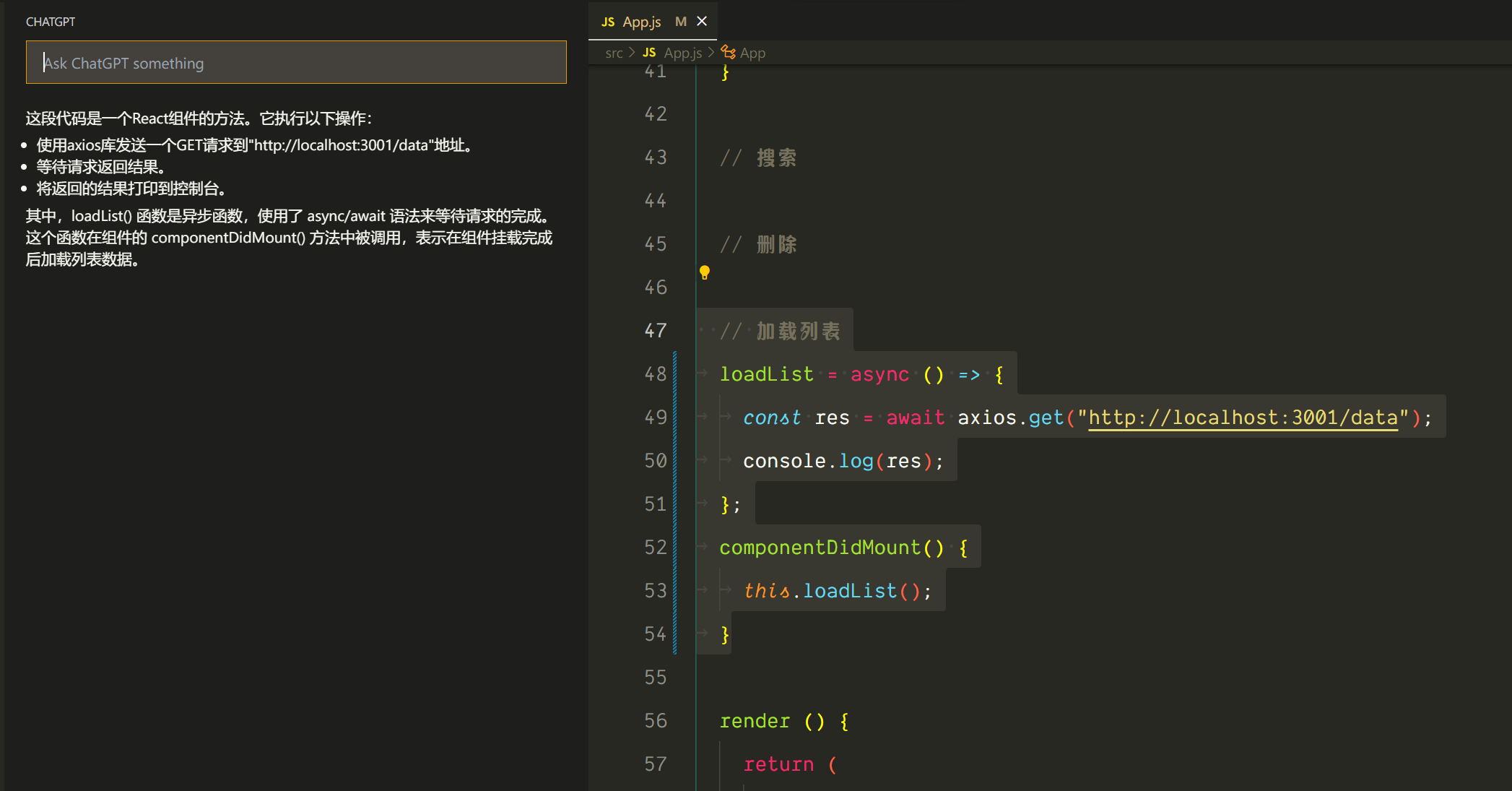Click the await keyword on line 49

[x=915, y=418]
